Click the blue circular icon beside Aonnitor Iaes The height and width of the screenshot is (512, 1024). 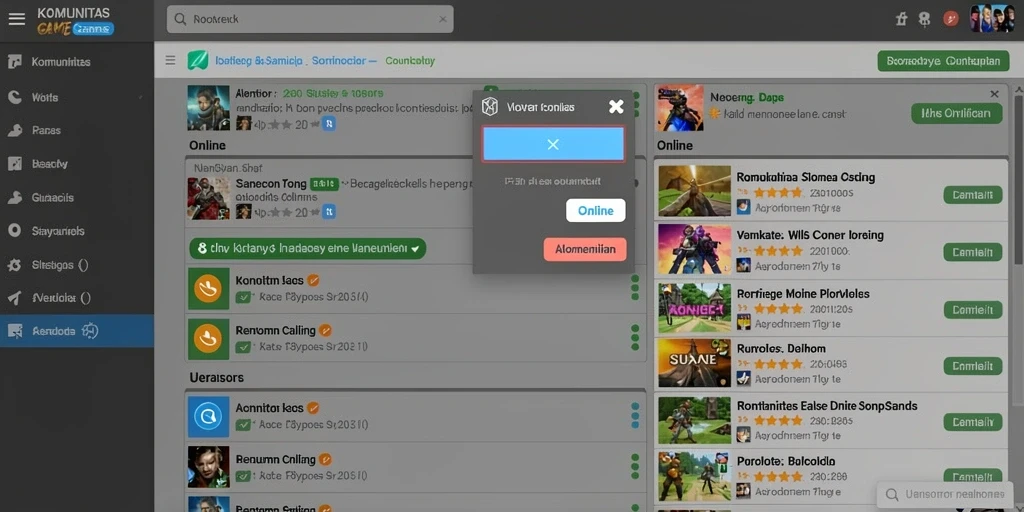(208, 416)
